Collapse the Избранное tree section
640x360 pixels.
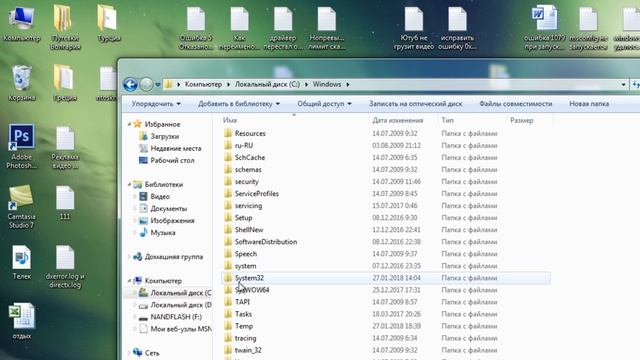coord(129,124)
